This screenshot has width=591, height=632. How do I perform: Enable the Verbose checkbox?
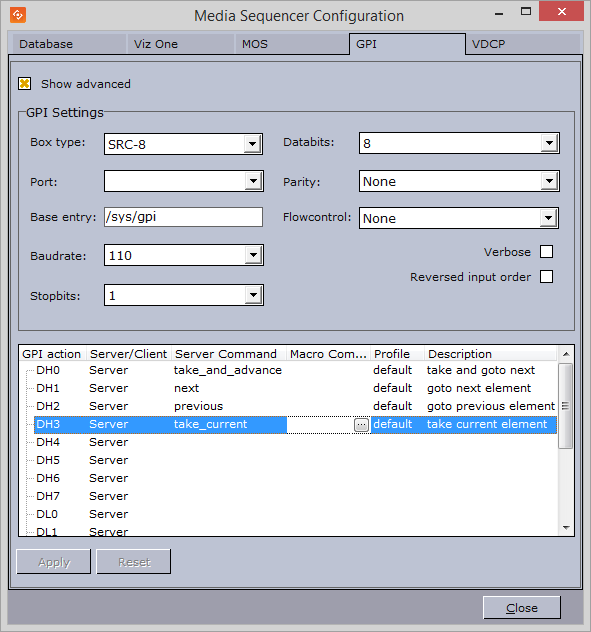point(546,252)
